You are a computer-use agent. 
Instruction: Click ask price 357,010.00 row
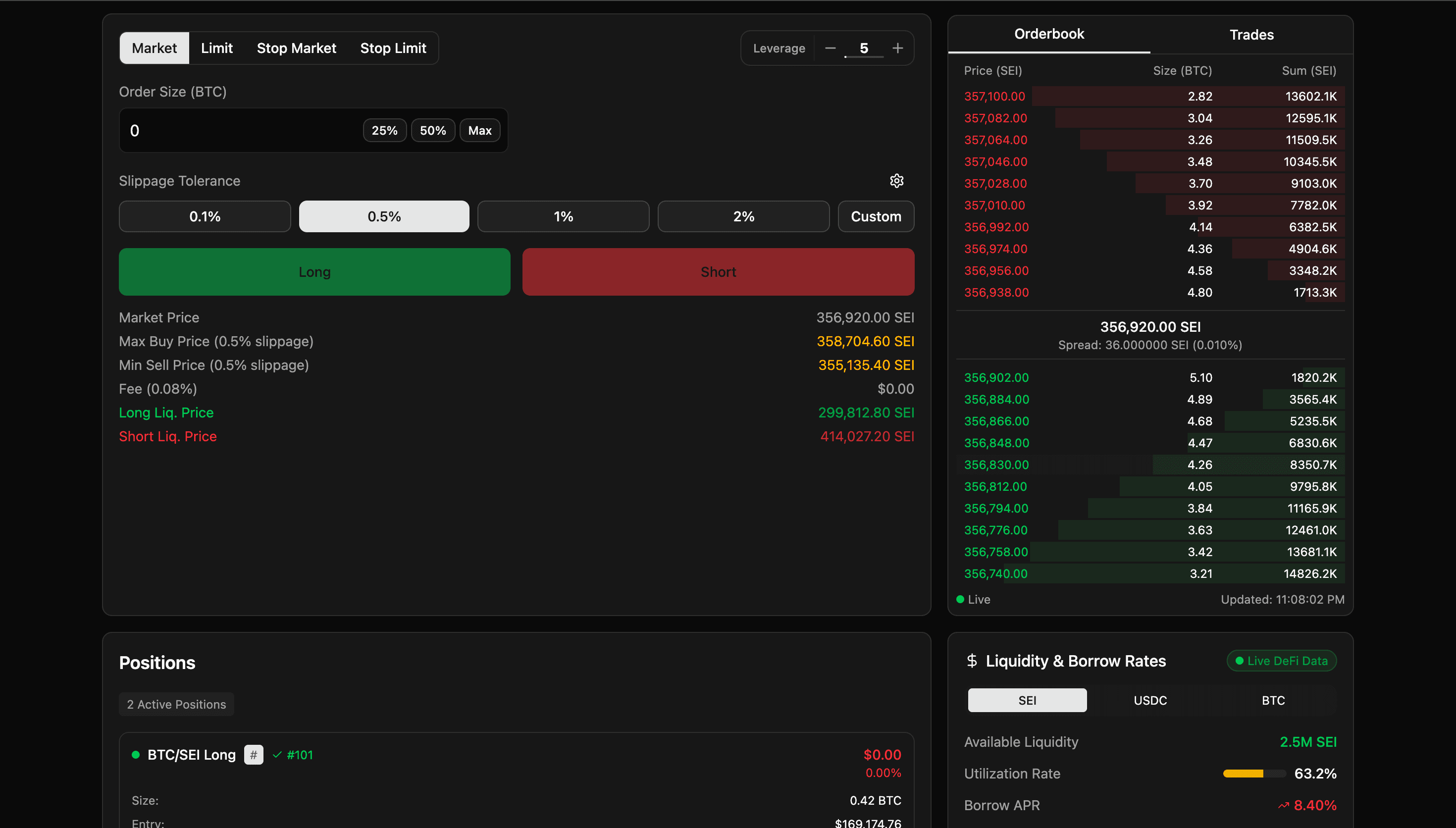pyautogui.click(x=1150, y=206)
